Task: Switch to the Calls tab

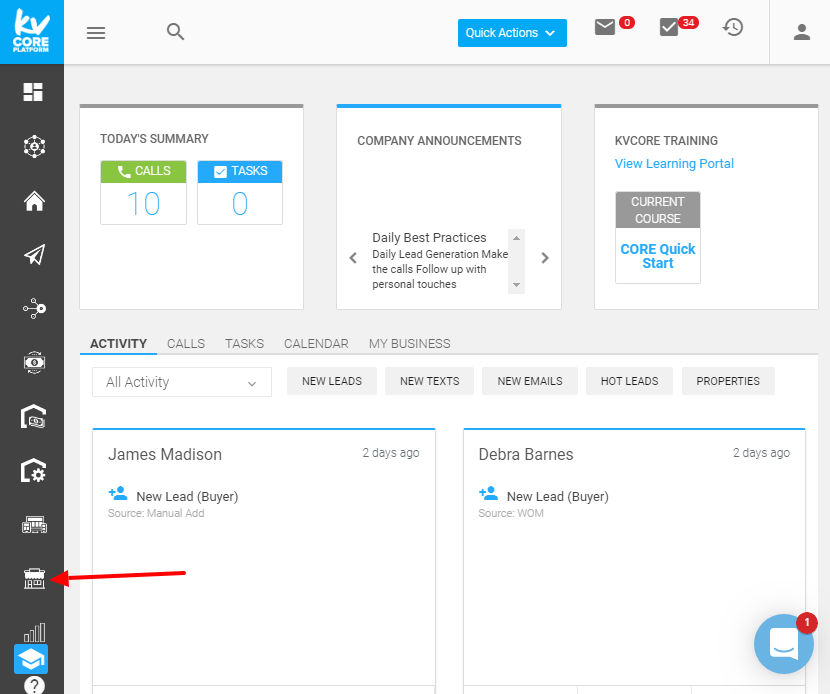Action: click(186, 343)
